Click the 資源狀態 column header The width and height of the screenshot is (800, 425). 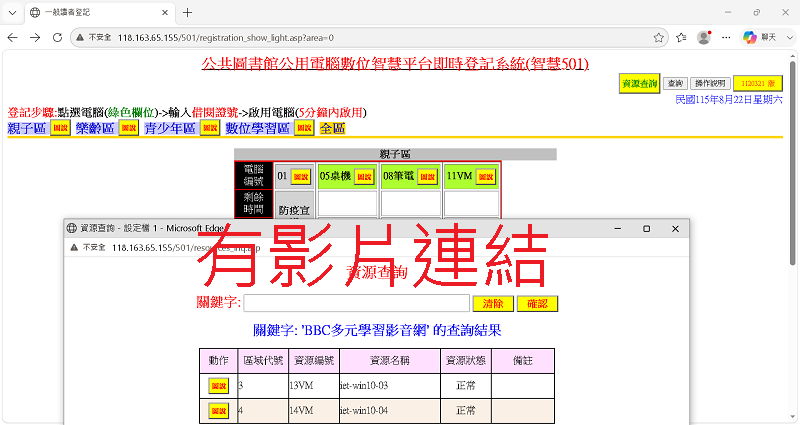(x=466, y=361)
